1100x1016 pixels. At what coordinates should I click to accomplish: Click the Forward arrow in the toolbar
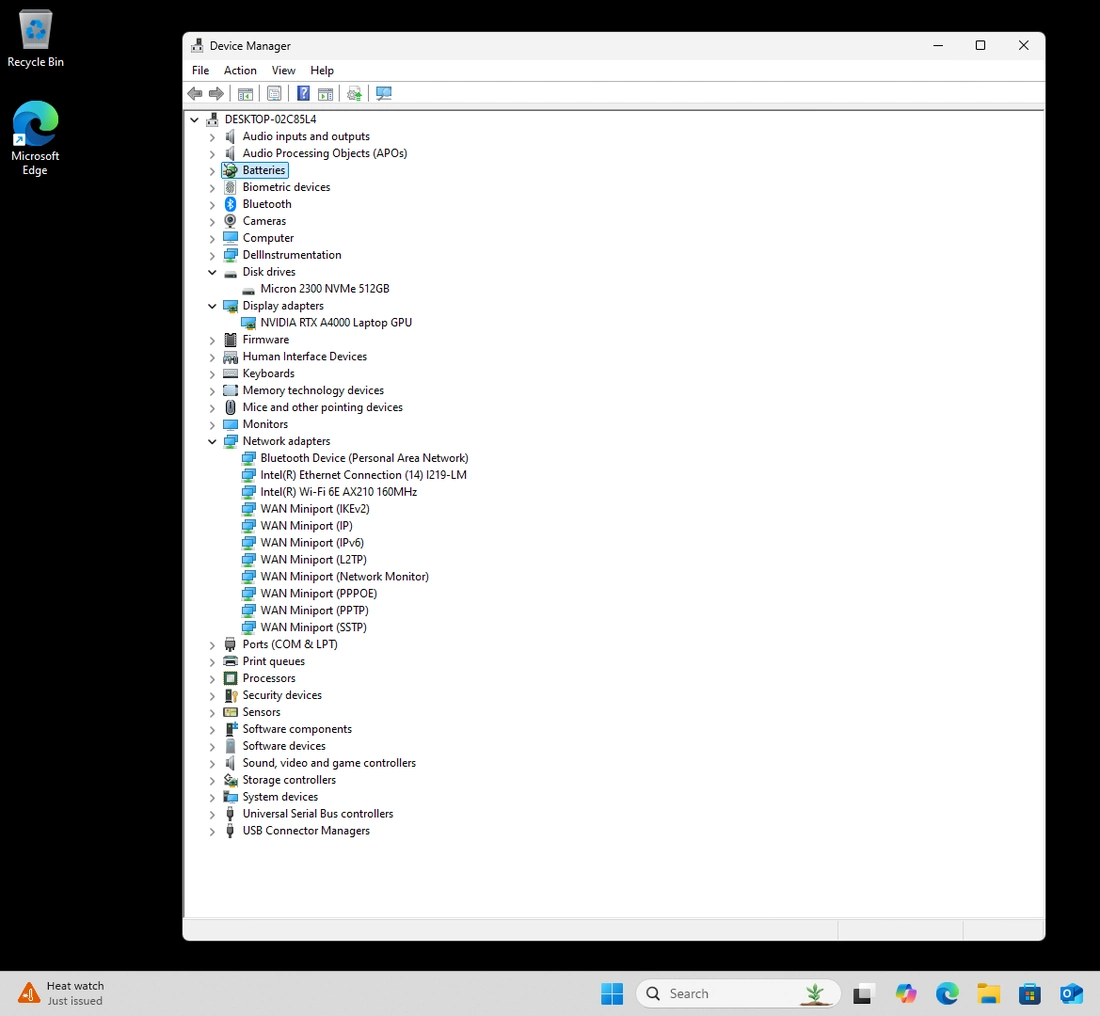pos(216,93)
